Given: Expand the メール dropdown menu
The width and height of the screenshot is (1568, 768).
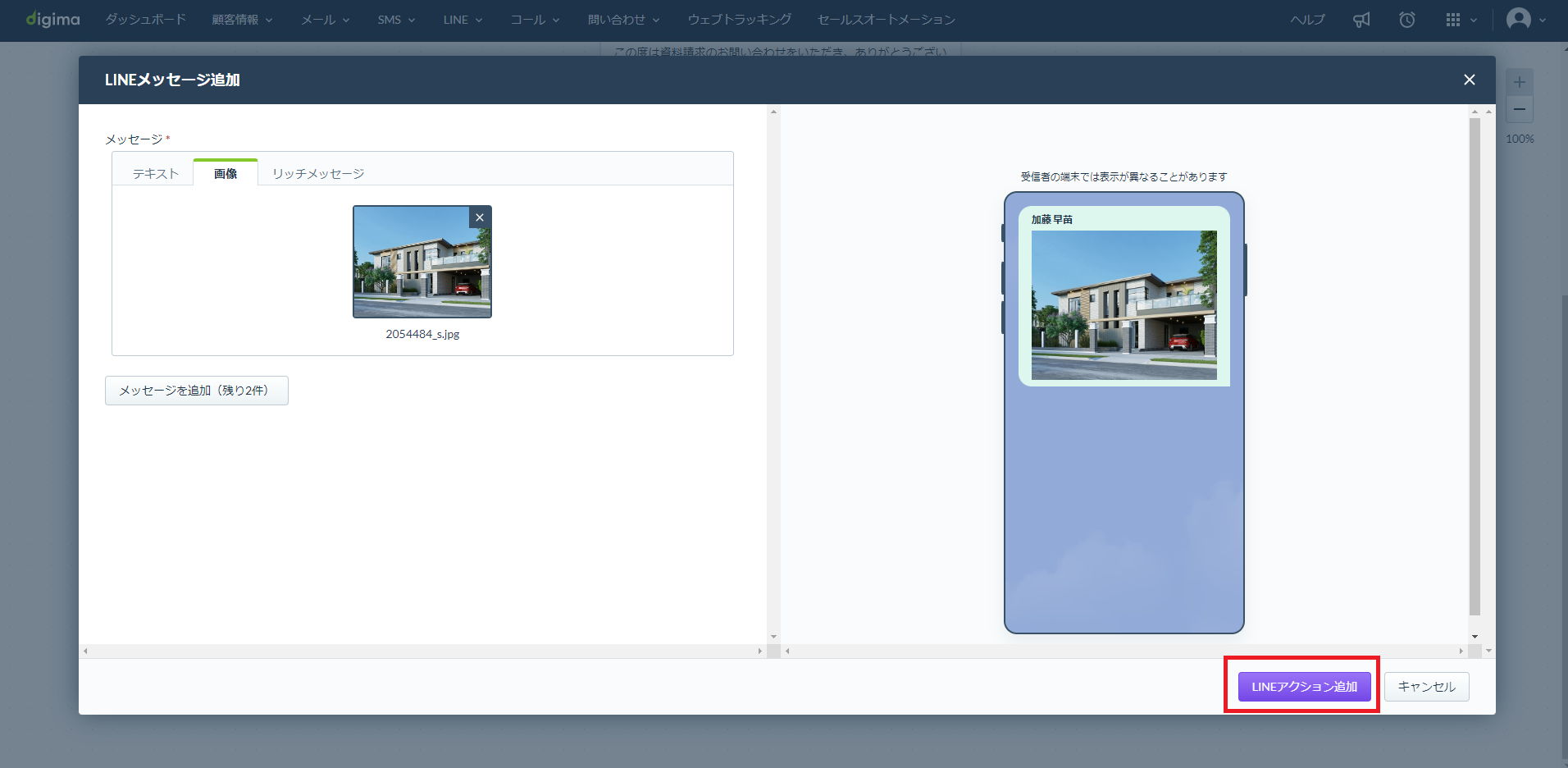Looking at the screenshot, I should pos(326,20).
